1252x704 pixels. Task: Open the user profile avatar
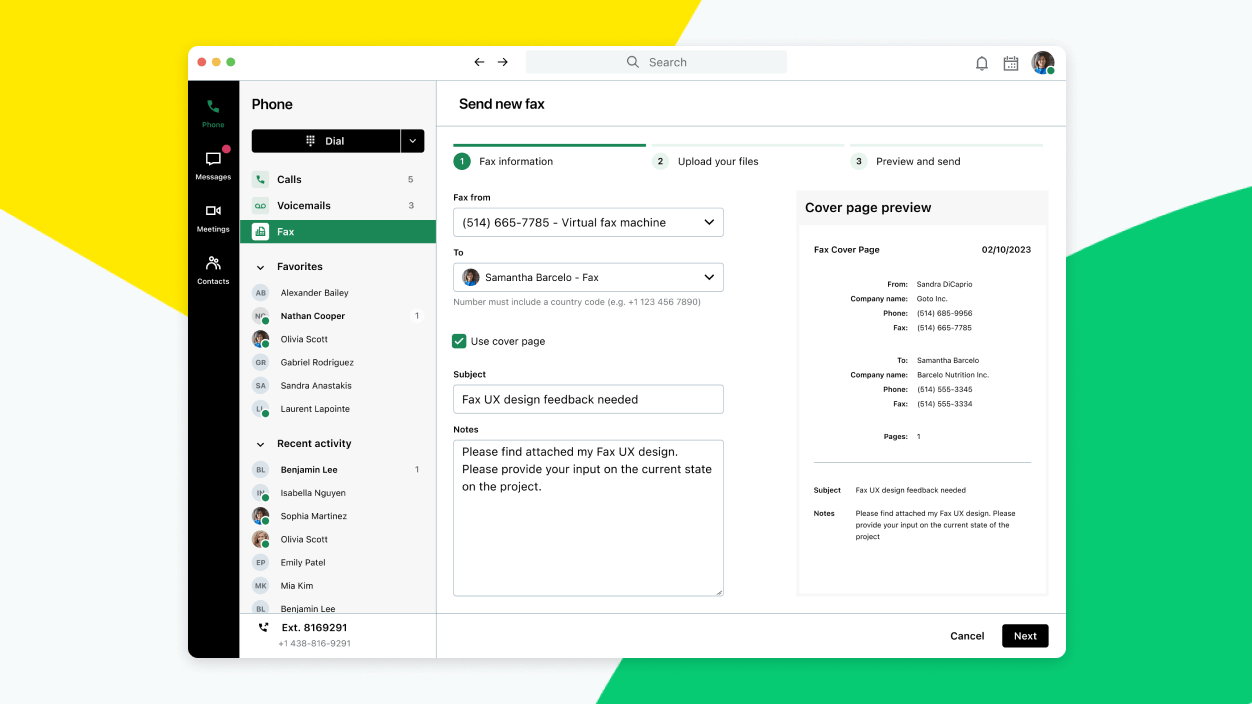(1043, 63)
